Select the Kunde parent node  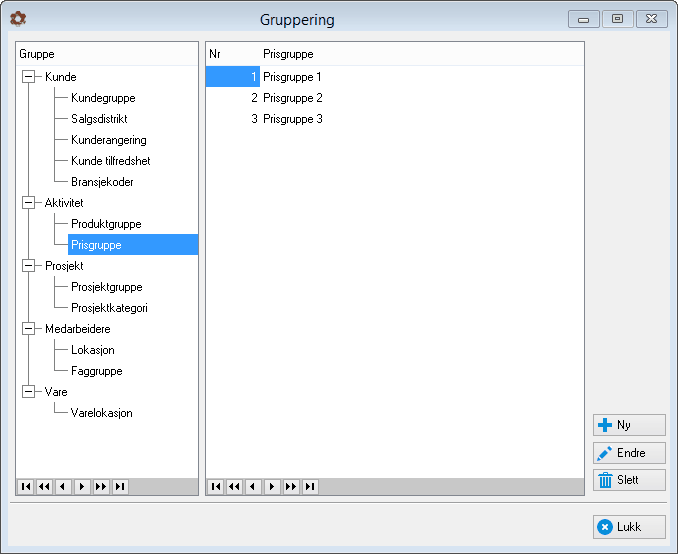61,77
